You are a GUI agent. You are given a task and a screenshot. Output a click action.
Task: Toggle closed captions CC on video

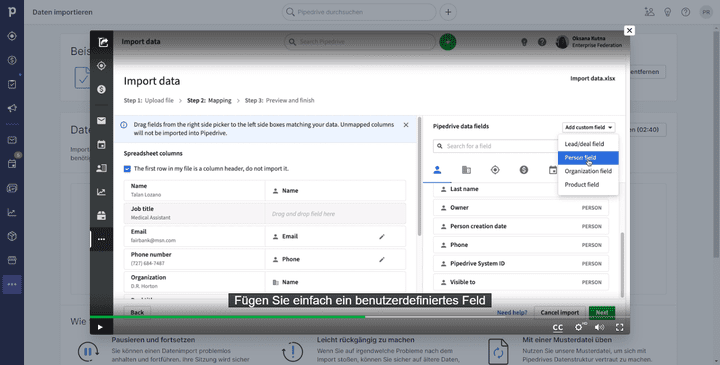557,327
